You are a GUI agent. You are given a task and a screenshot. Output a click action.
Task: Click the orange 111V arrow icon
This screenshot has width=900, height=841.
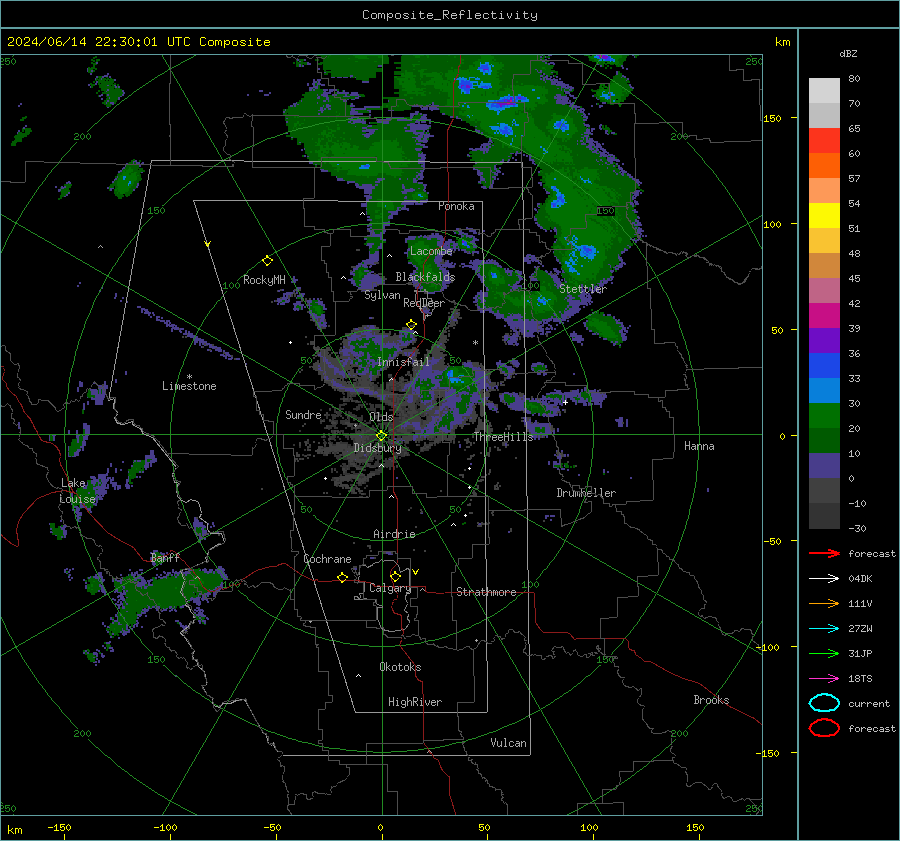tap(824, 603)
